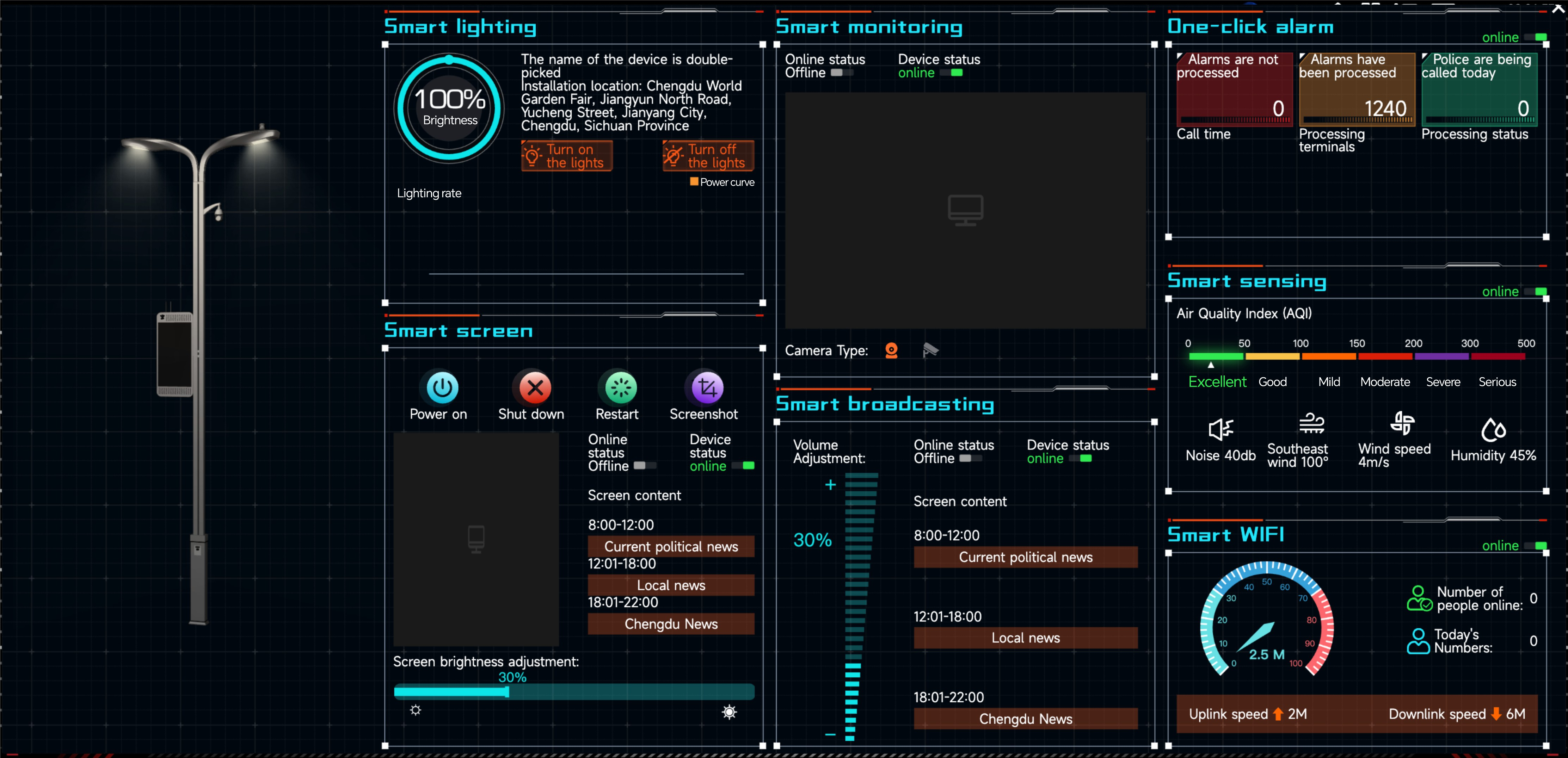Click the minus icon to lower volume
The width and height of the screenshot is (1568, 758).
pos(830,735)
